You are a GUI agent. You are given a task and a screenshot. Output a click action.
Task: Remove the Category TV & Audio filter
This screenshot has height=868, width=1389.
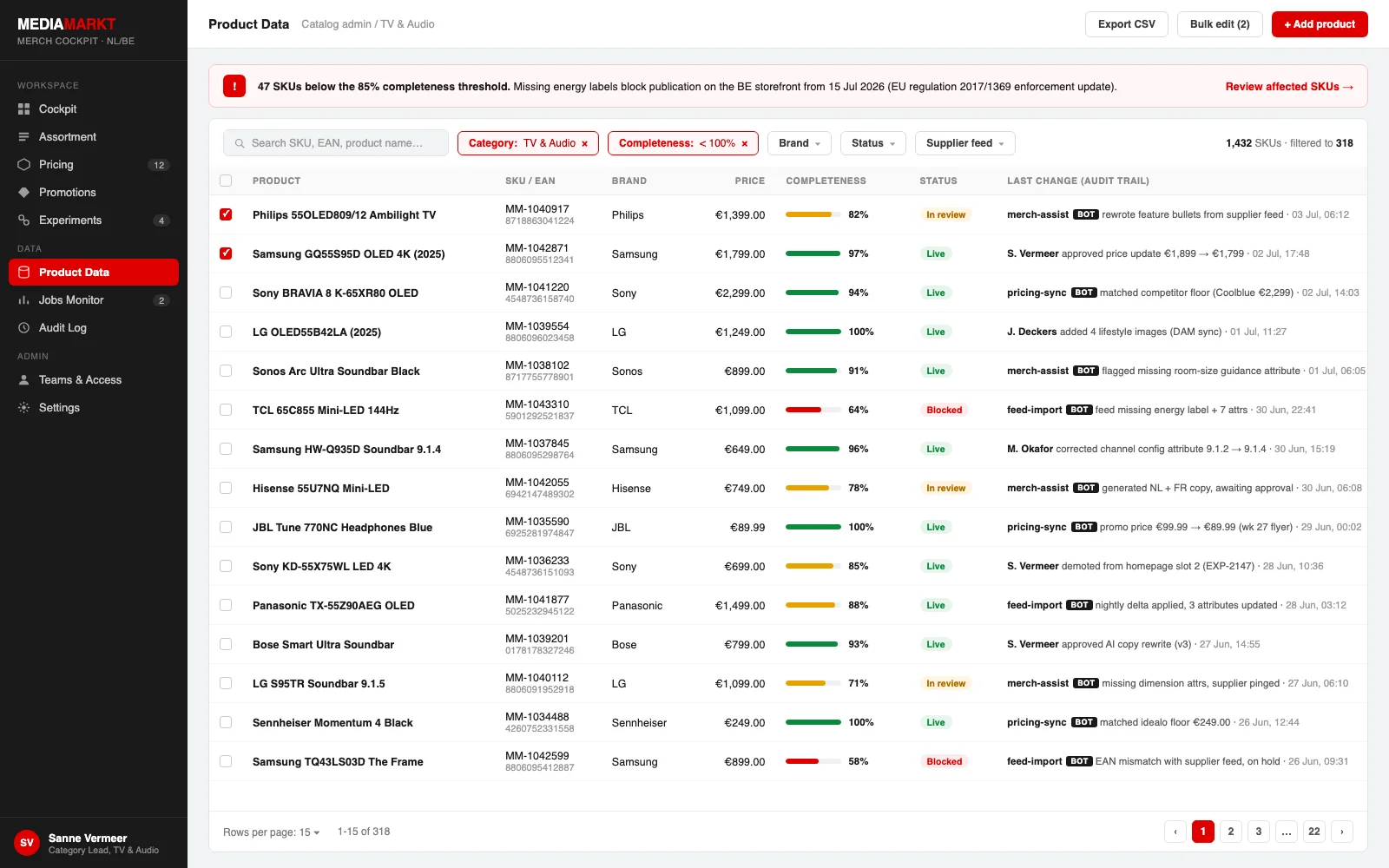[x=584, y=144]
